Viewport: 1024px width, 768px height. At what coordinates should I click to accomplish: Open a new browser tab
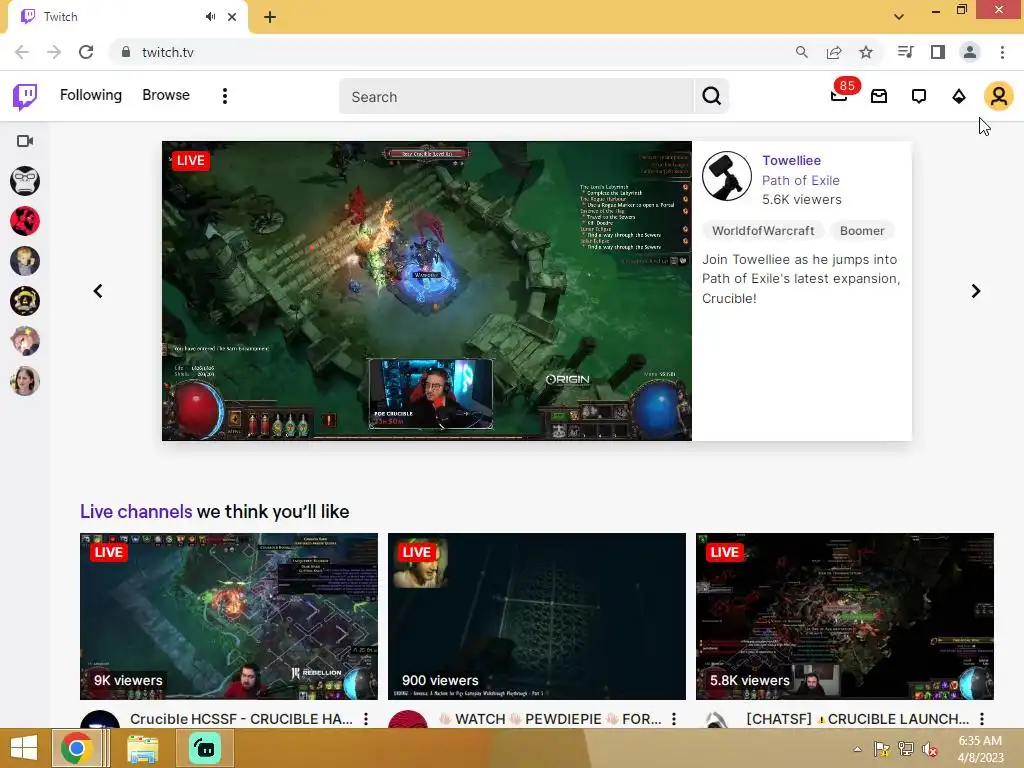coord(270,17)
